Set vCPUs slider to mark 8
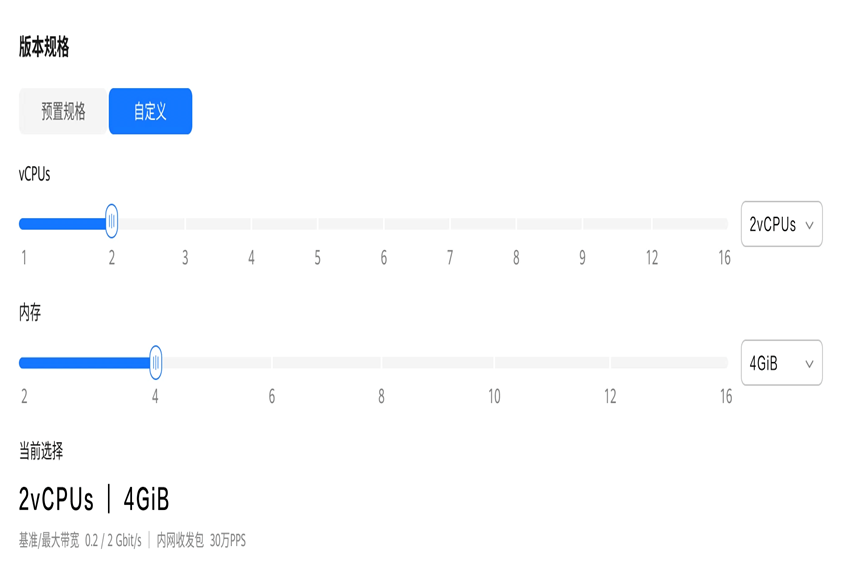856x588 pixels. click(x=516, y=223)
